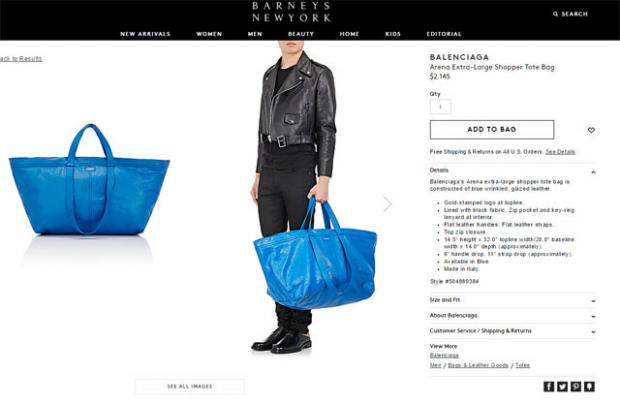Collapse the Details section
This screenshot has width=620, height=403.
(593, 172)
